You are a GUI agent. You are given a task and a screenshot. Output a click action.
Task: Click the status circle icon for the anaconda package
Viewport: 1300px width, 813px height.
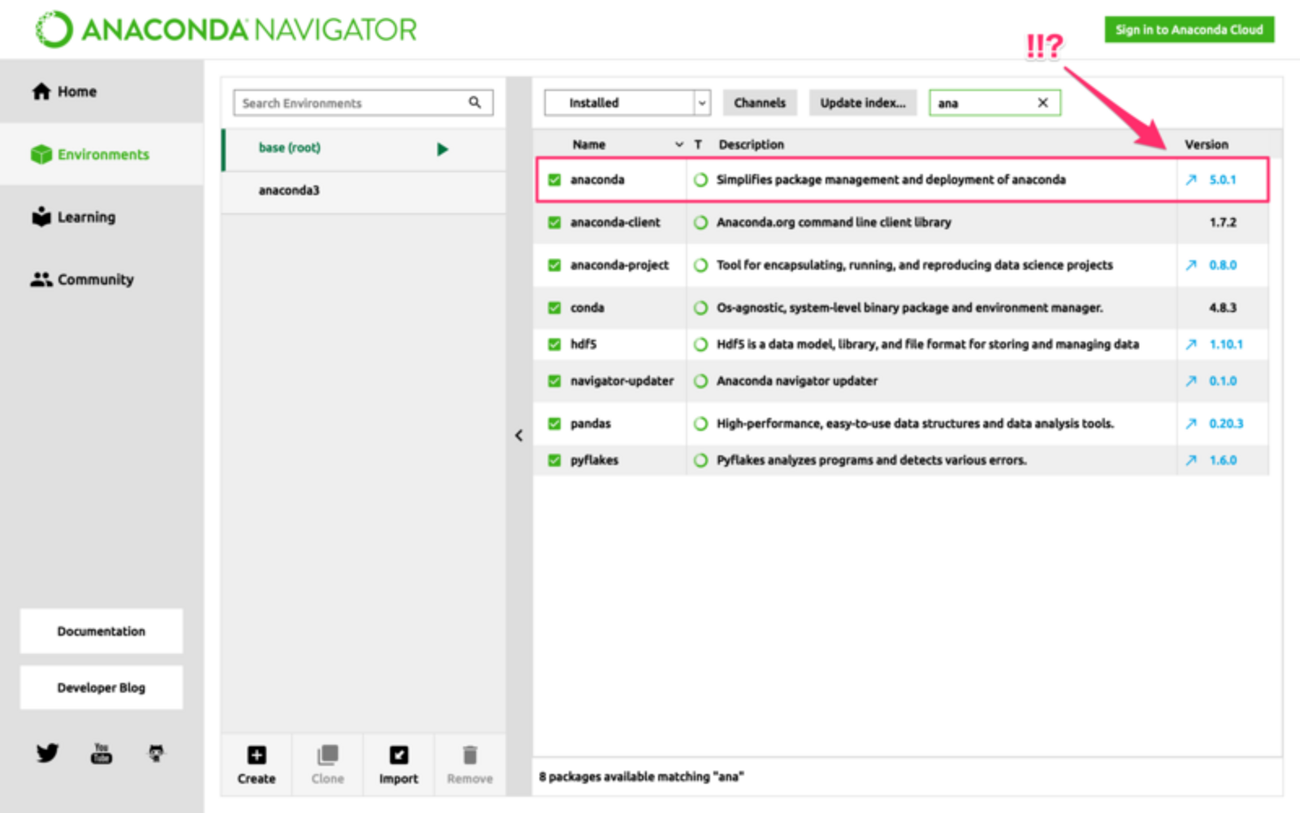pyautogui.click(x=701, y=180)
